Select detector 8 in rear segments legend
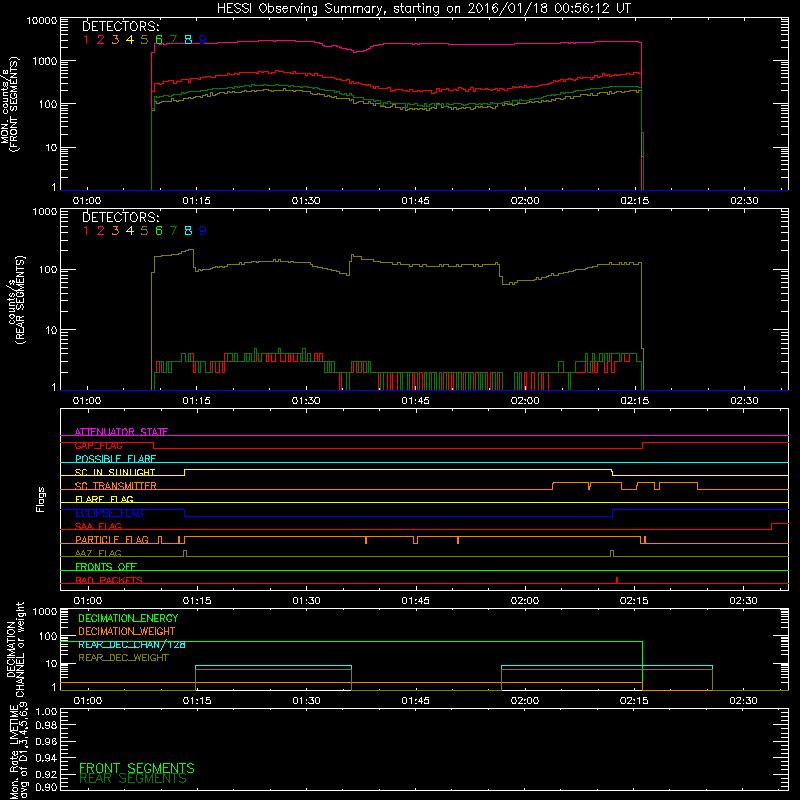Image resolution: width=800 pixels, height=800 pixels. pyautogui.click(x=188, y=231)
